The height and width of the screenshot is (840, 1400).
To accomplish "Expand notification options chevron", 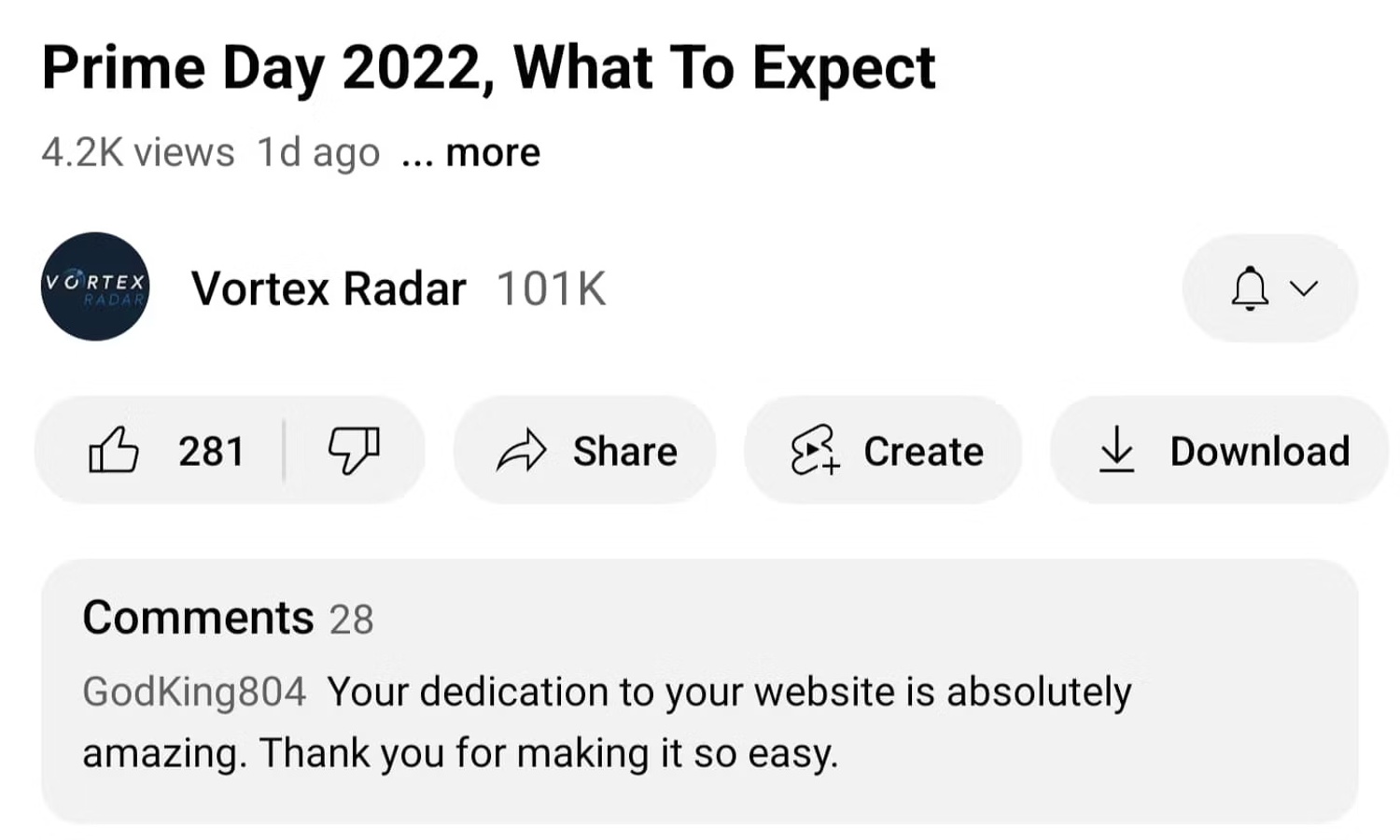I will 1305,287.
